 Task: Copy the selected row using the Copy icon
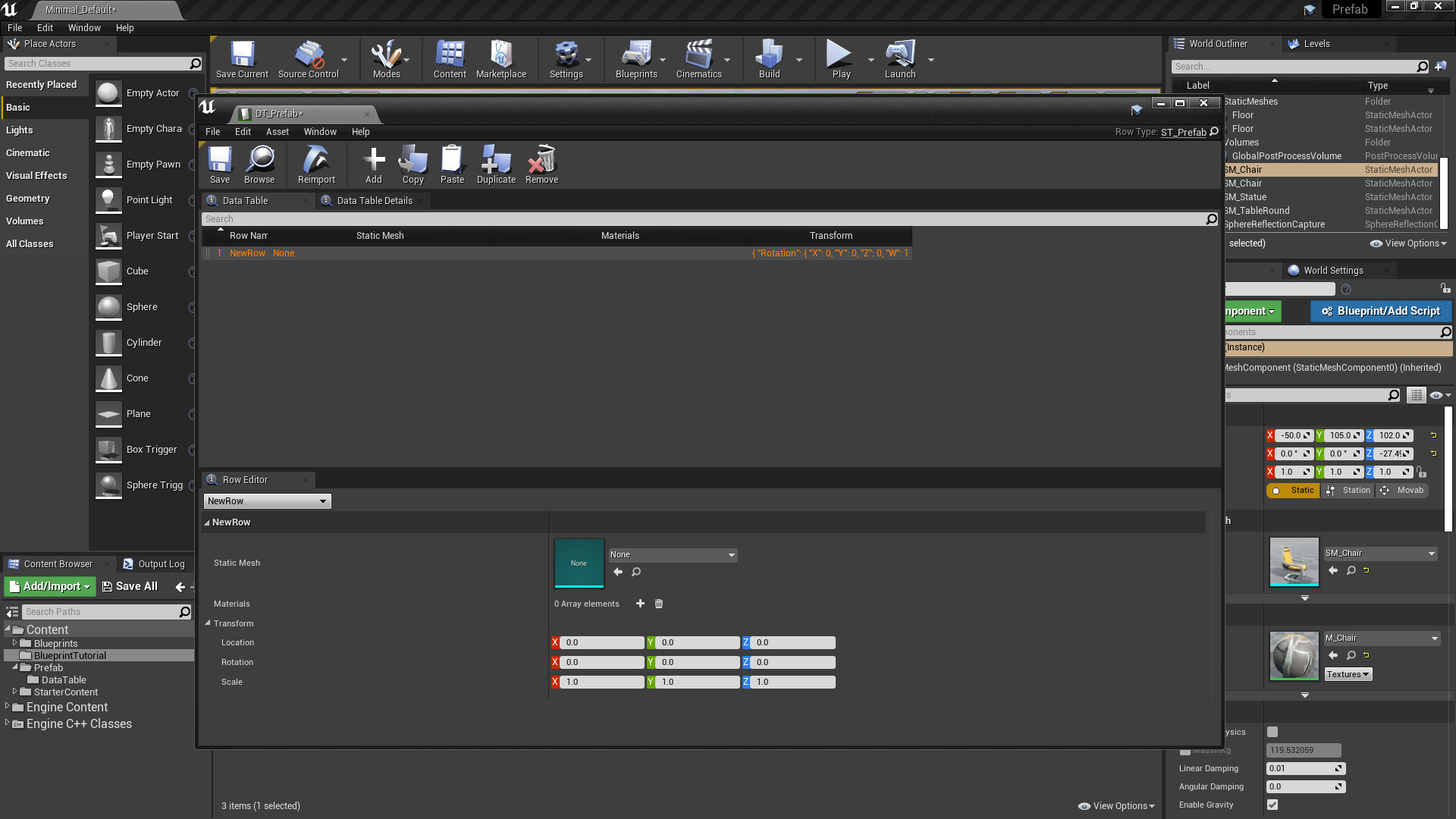[x=413, y=164]
